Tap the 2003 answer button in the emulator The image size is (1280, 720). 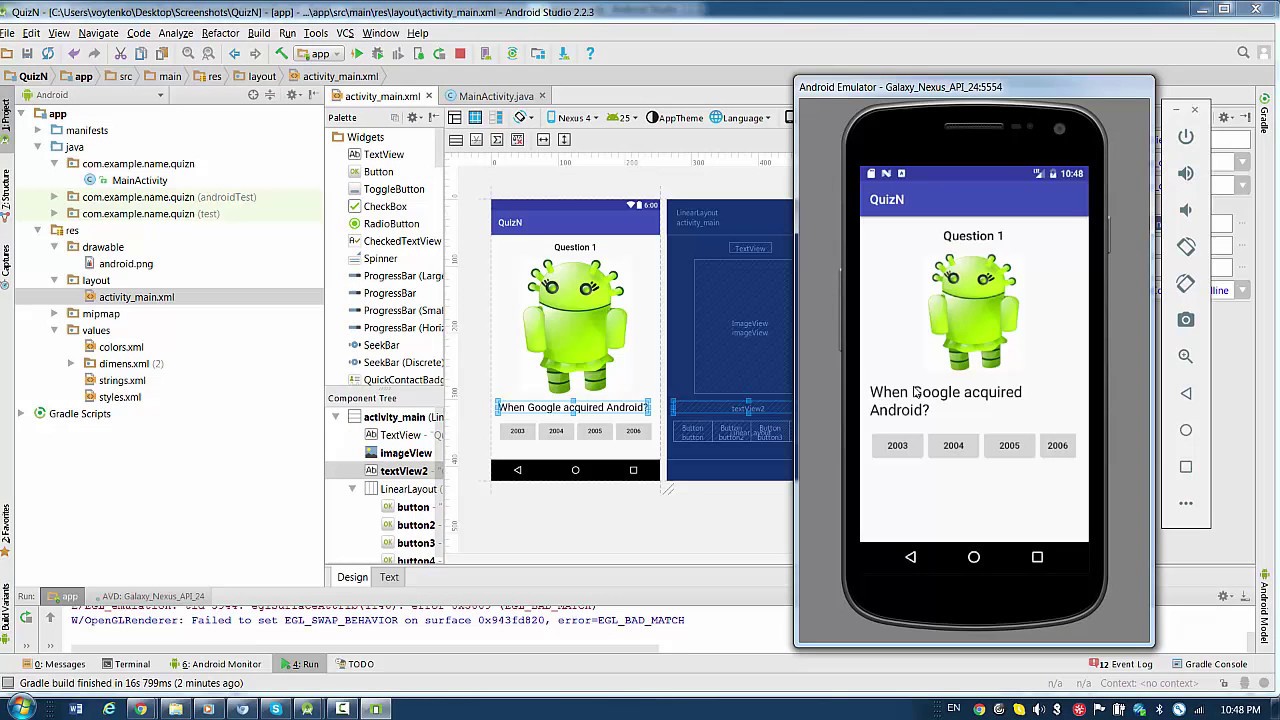[897, 446]
